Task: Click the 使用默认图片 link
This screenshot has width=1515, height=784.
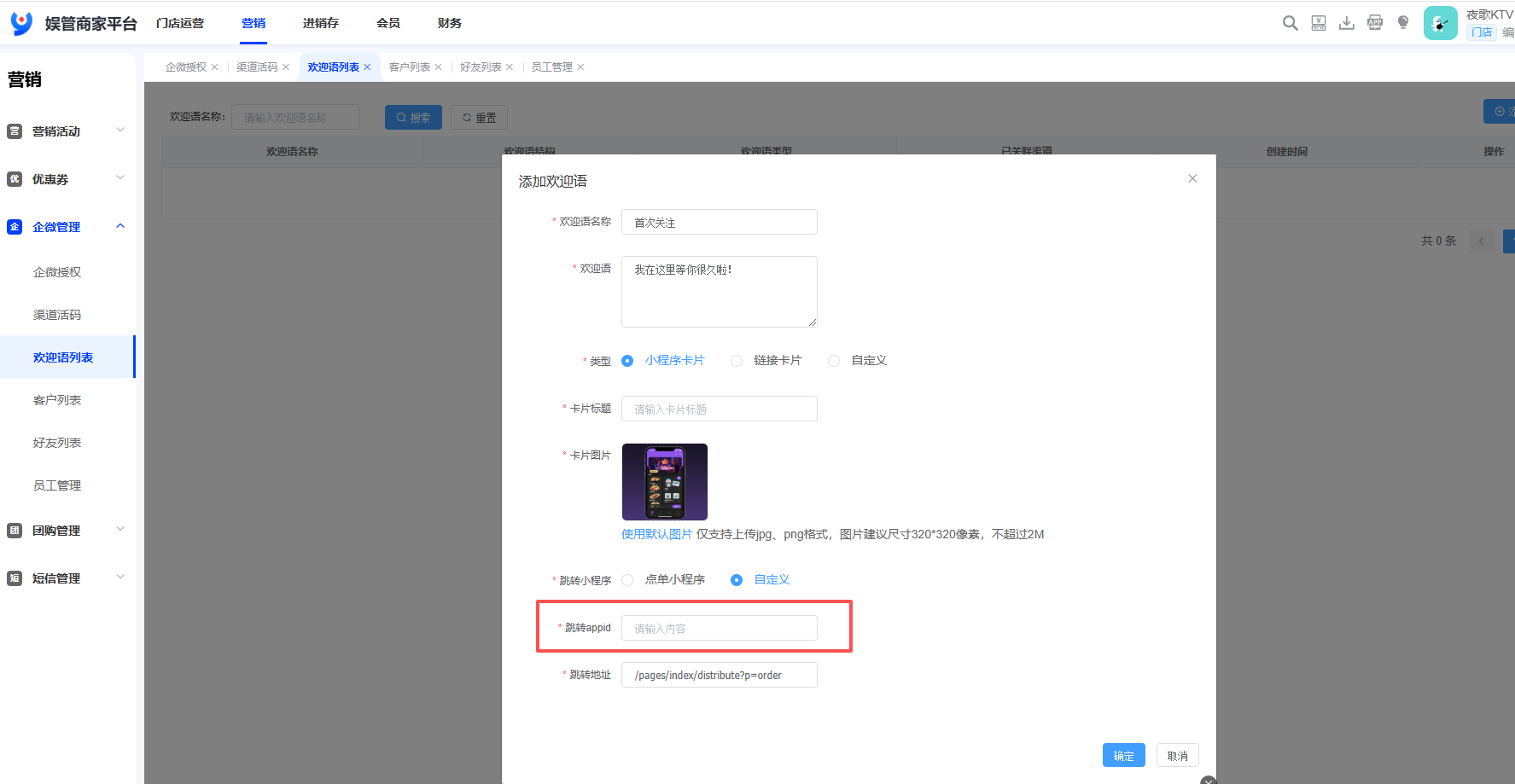Action: [x=657, y=534]
